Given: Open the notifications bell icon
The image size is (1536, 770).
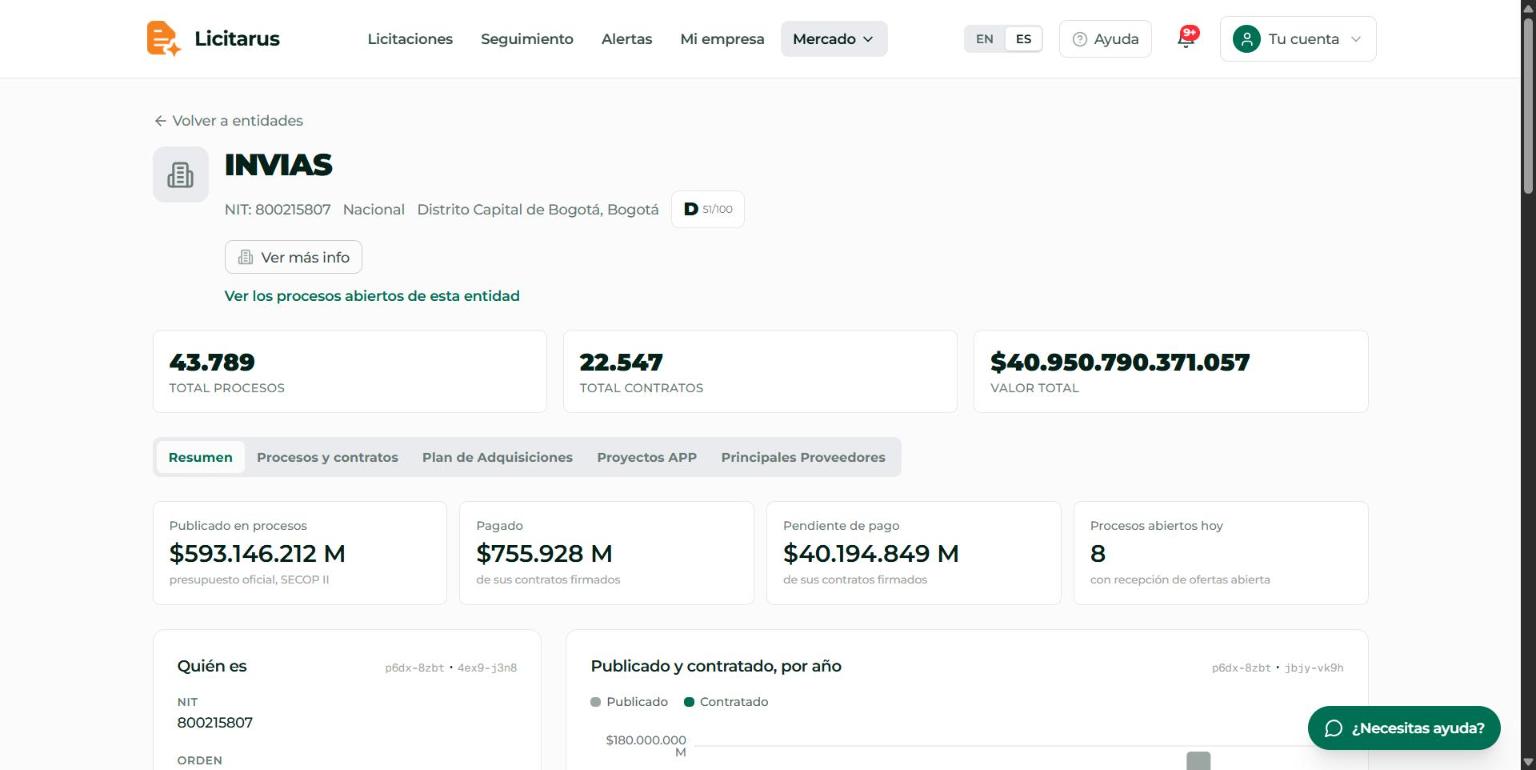Looking at the screenshot, I should (x=1186, y=39).
